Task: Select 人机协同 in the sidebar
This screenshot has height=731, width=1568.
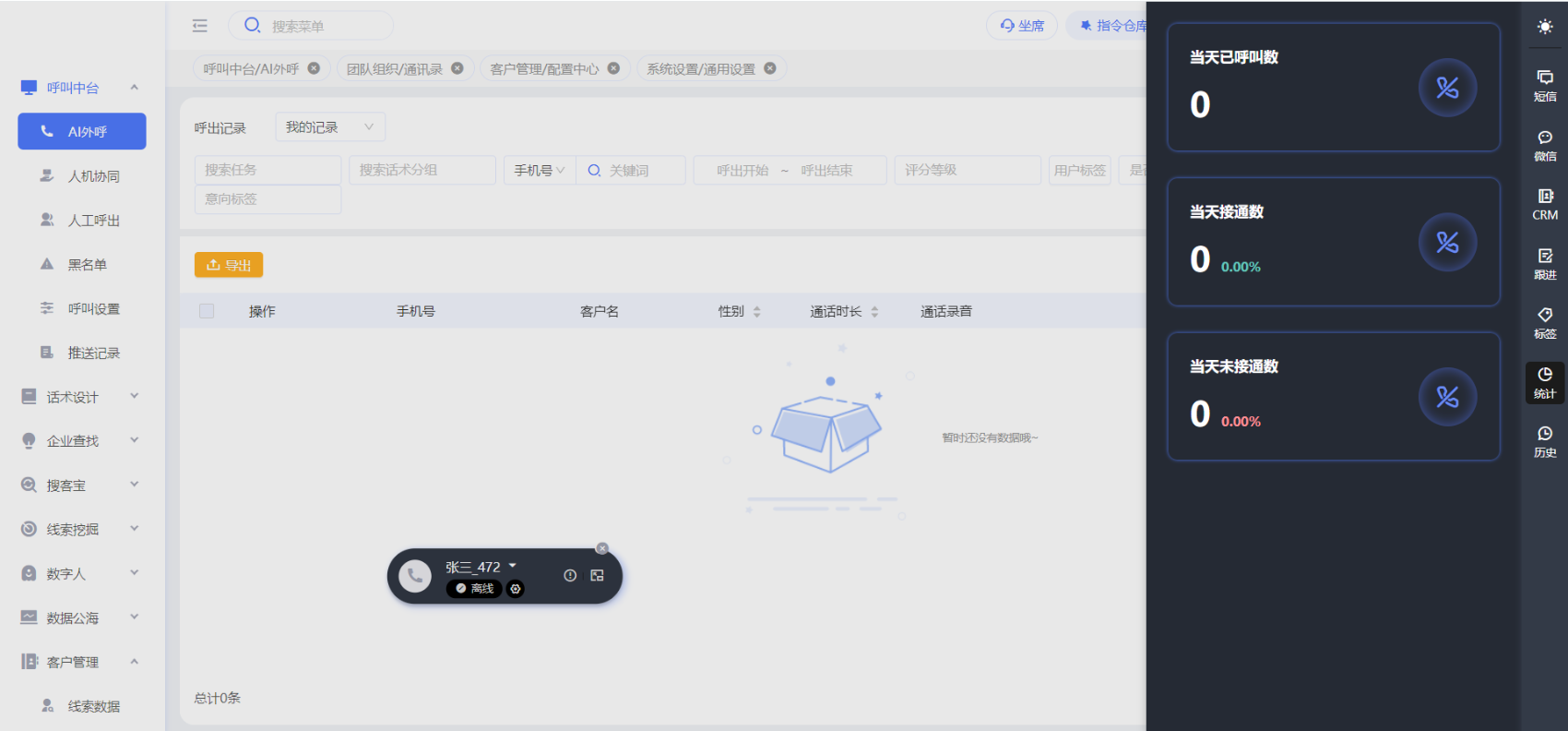Action: click(93, 176)
